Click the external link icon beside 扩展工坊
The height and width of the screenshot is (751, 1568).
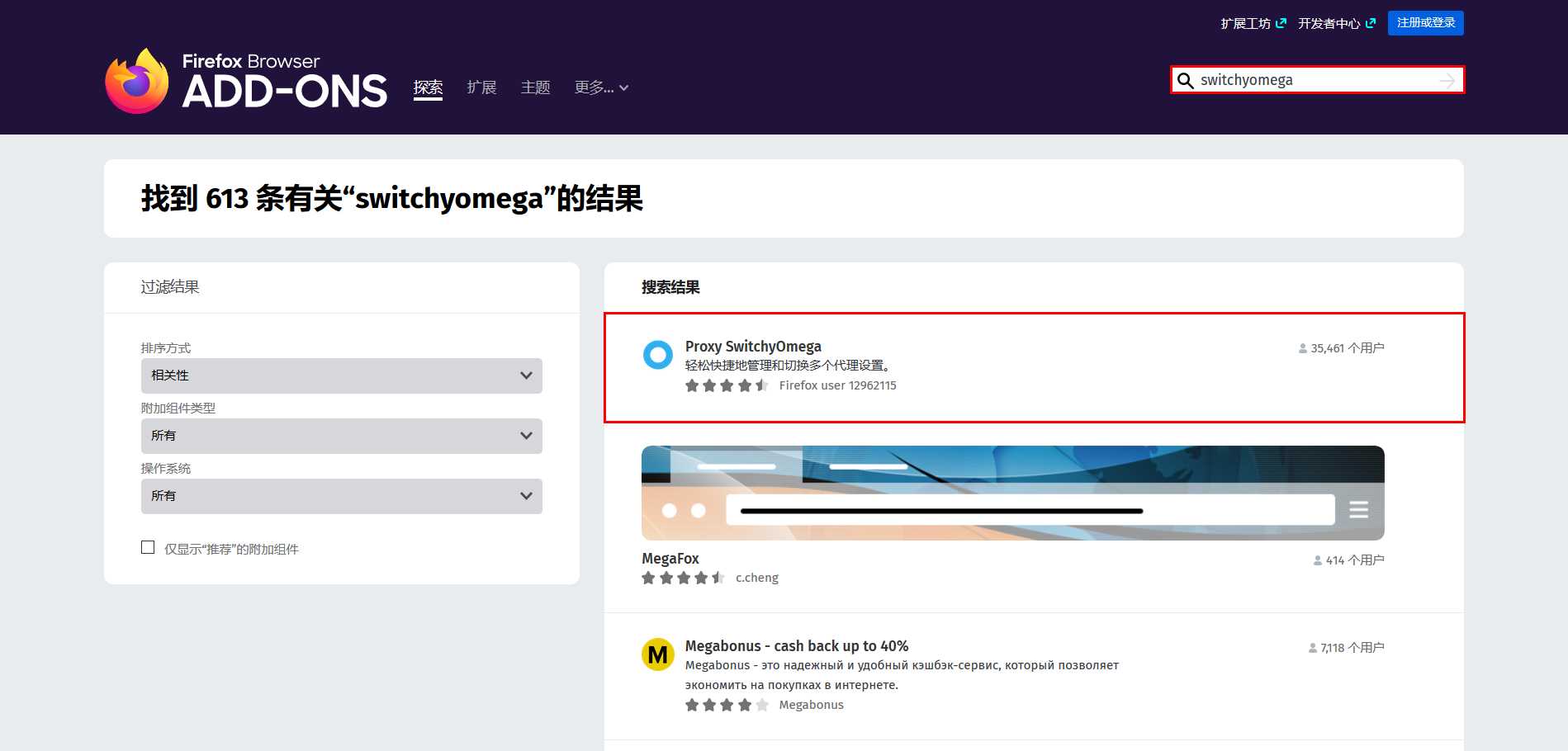coord(1281,23)
